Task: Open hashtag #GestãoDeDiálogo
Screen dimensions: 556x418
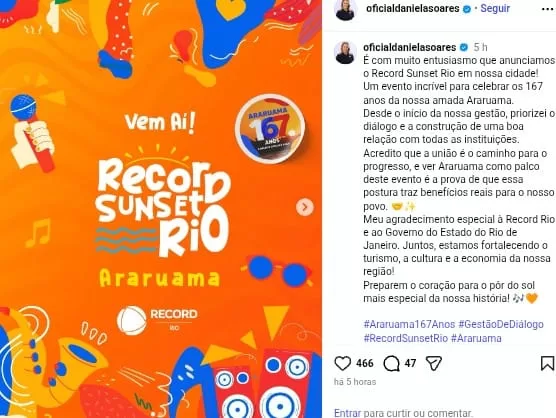Action: tap(501, 324)
